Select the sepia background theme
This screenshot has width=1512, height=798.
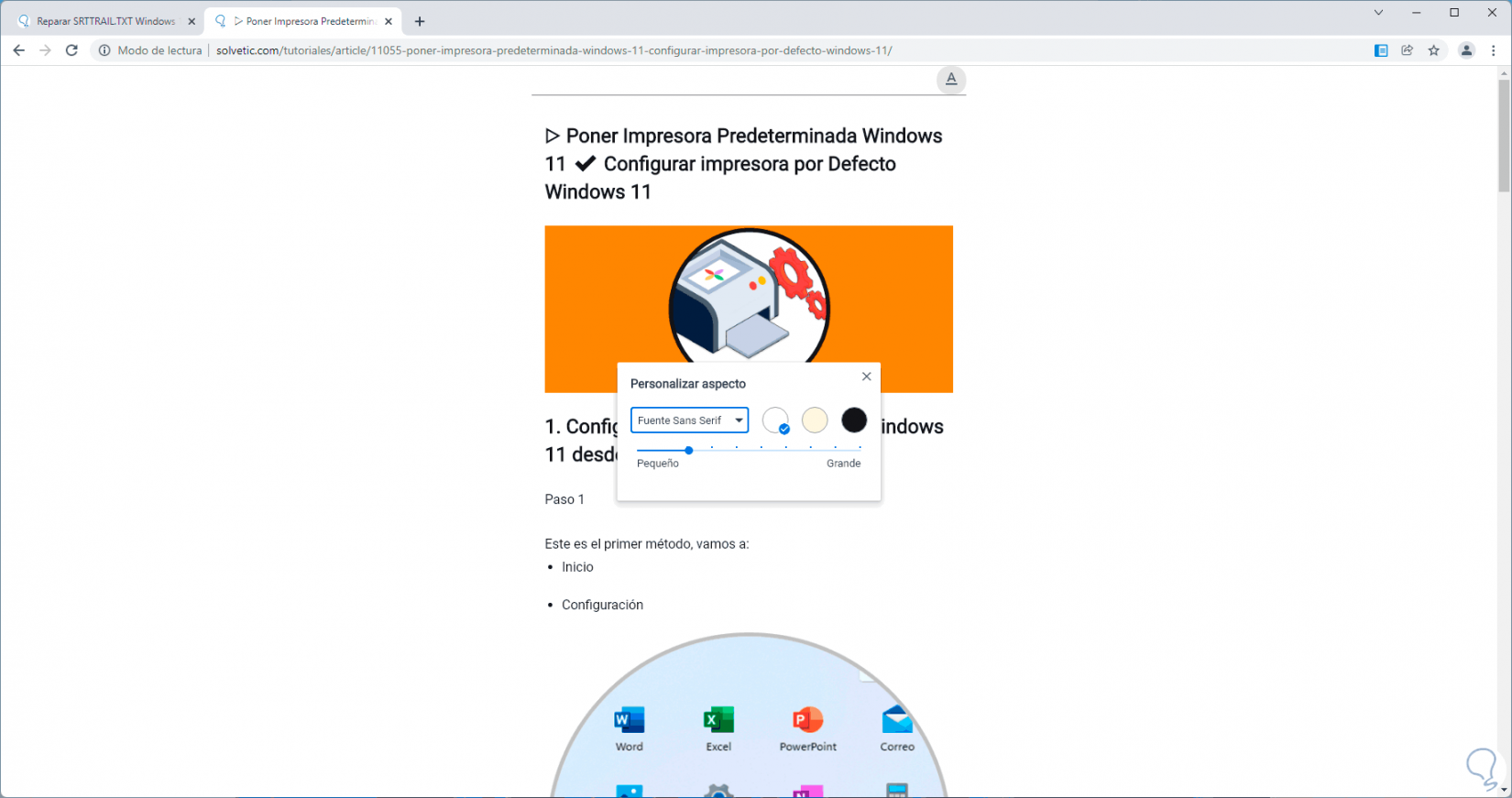[x=815, y=421]
